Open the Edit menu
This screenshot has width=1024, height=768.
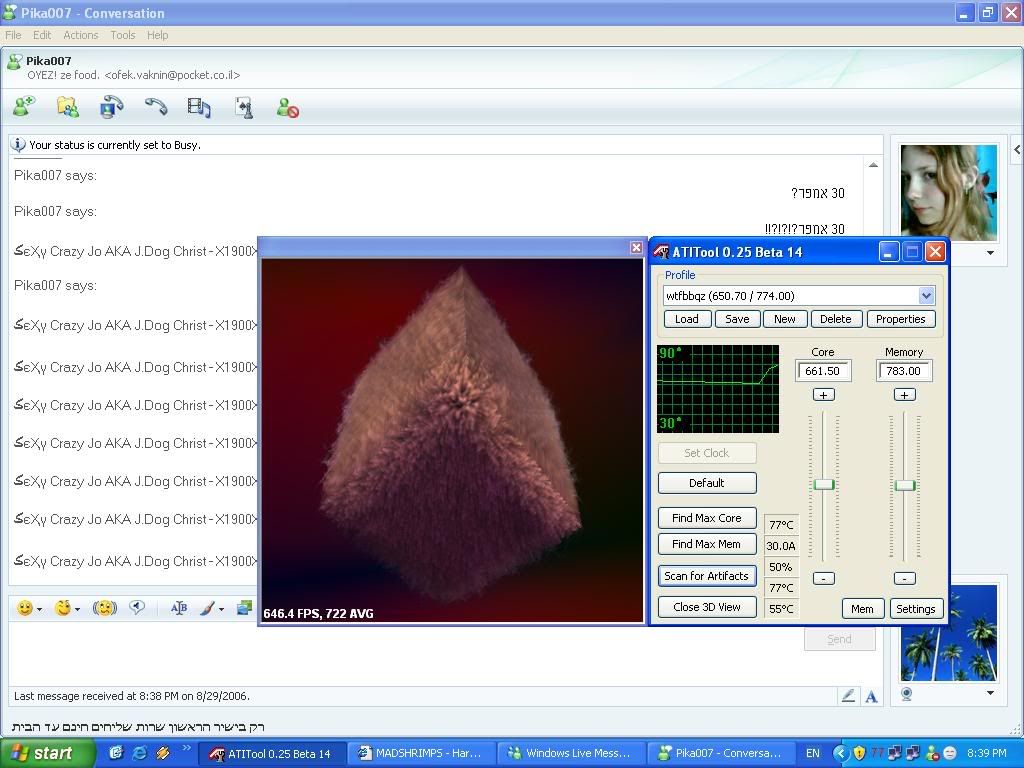[42, 35]
